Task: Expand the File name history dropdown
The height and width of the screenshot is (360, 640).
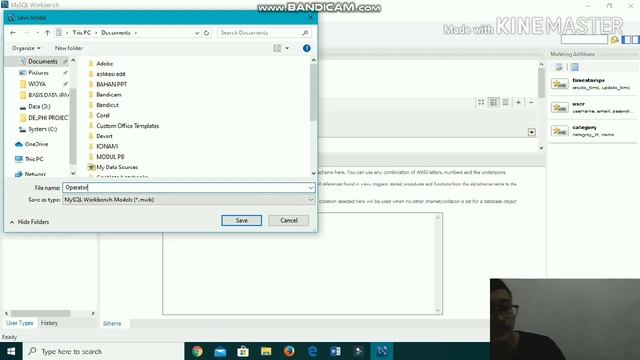Action: click(x=311, y=188)
